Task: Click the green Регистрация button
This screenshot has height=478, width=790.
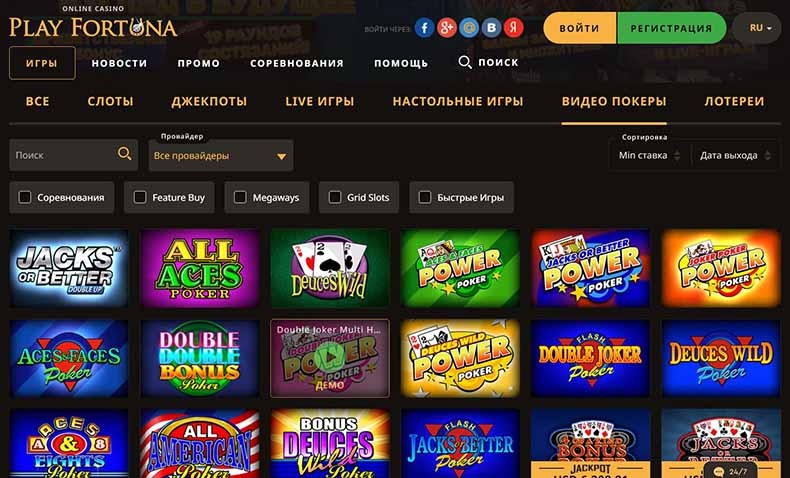Action: (671, 28)
